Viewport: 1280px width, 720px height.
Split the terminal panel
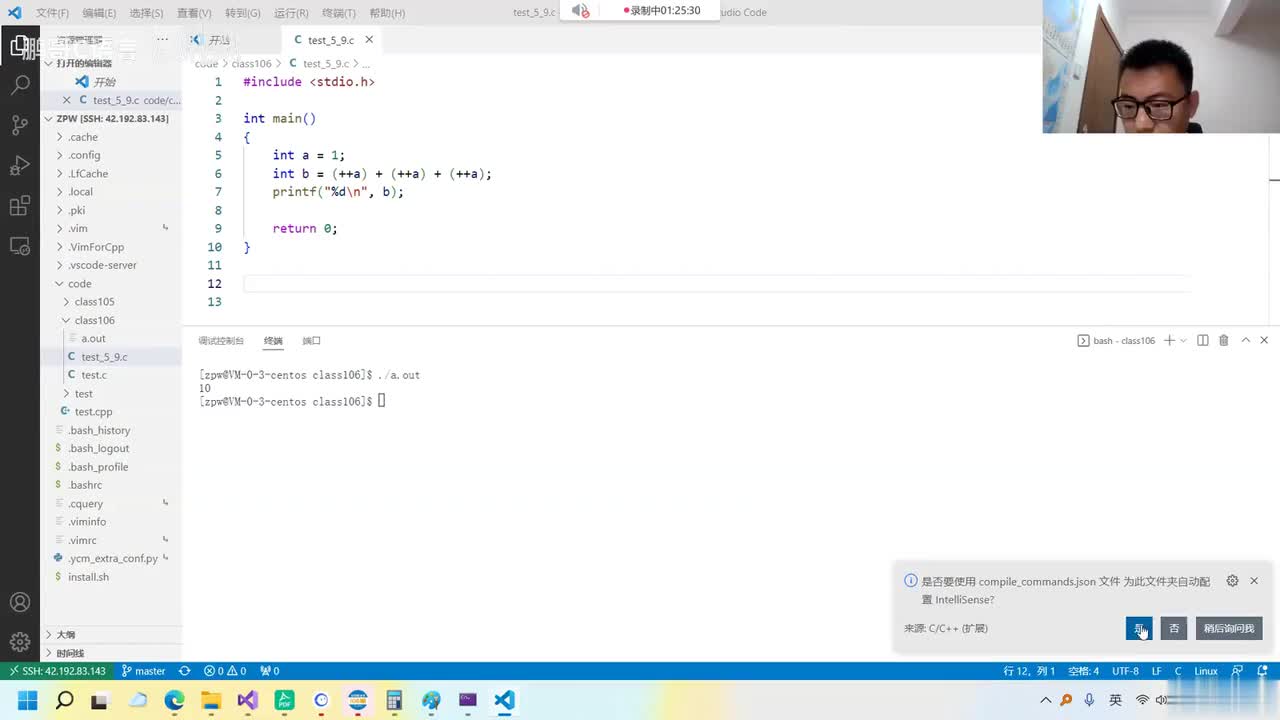coord(1203,340)
